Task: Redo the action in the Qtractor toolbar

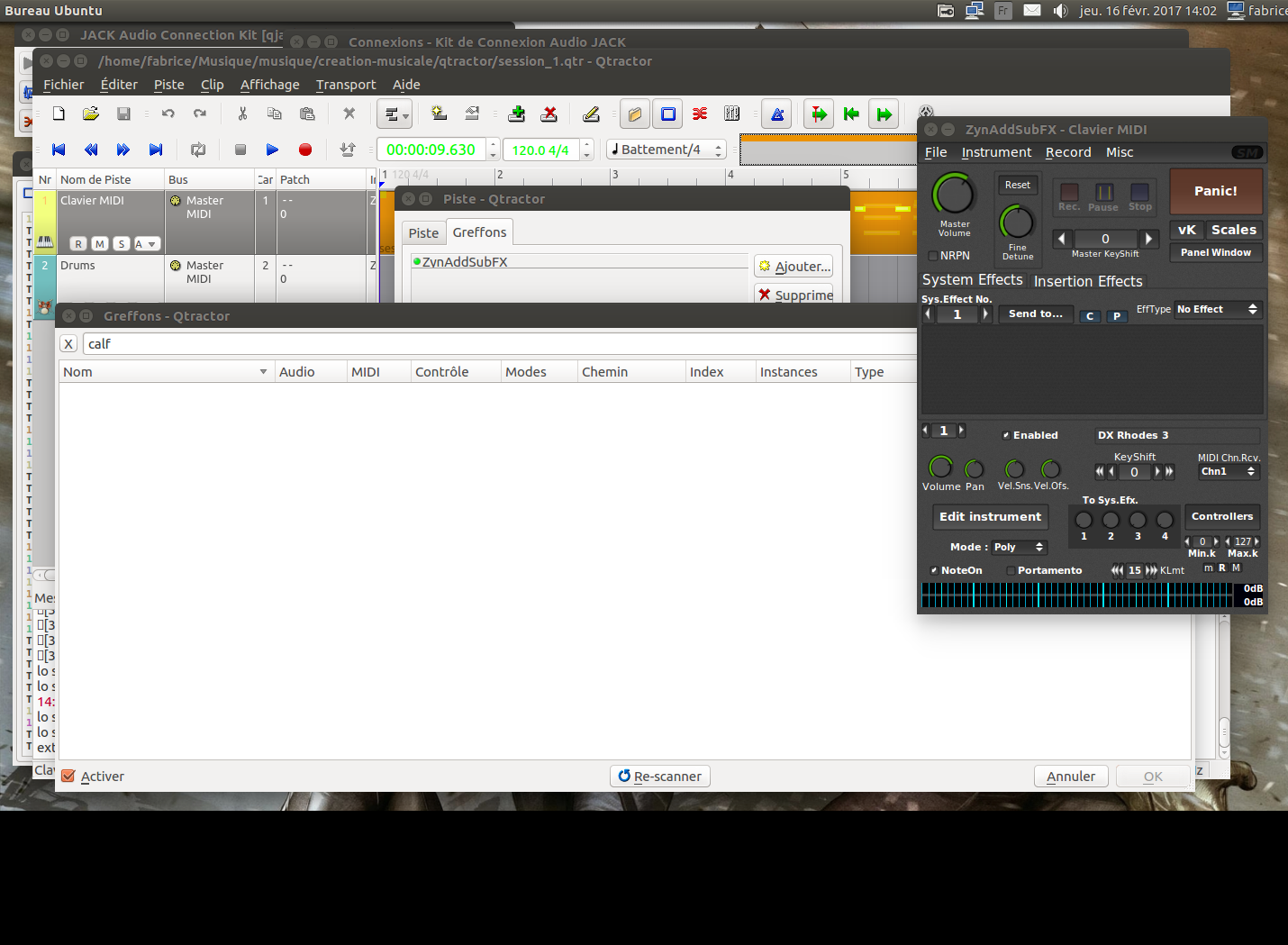Action: (x=200, y=114)
